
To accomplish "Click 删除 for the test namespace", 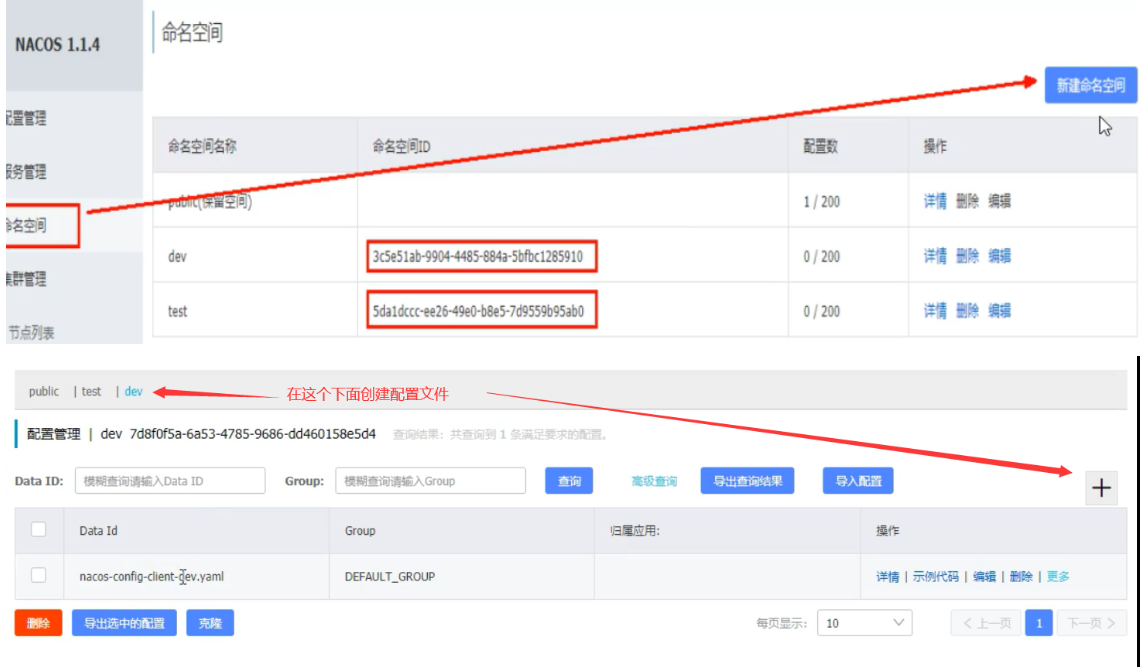I will click(x=967, y=311).
